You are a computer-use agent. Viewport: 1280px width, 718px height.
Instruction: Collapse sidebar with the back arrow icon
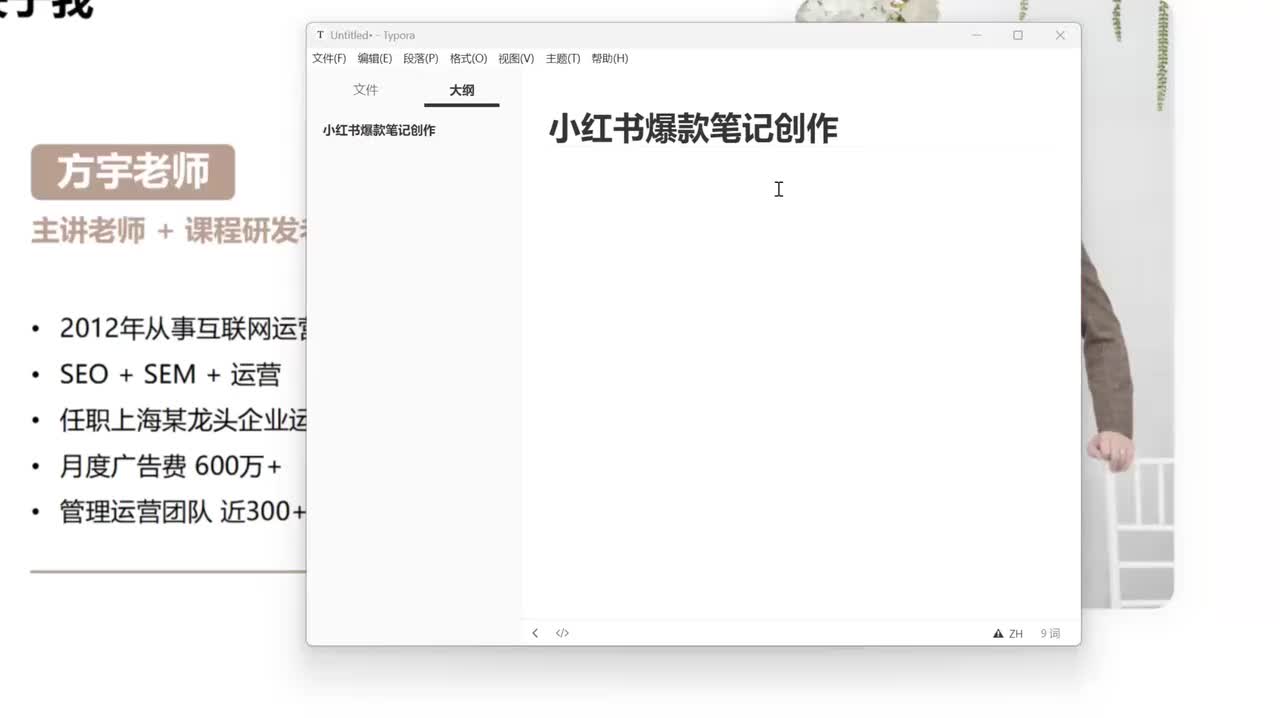coord(535,633)
